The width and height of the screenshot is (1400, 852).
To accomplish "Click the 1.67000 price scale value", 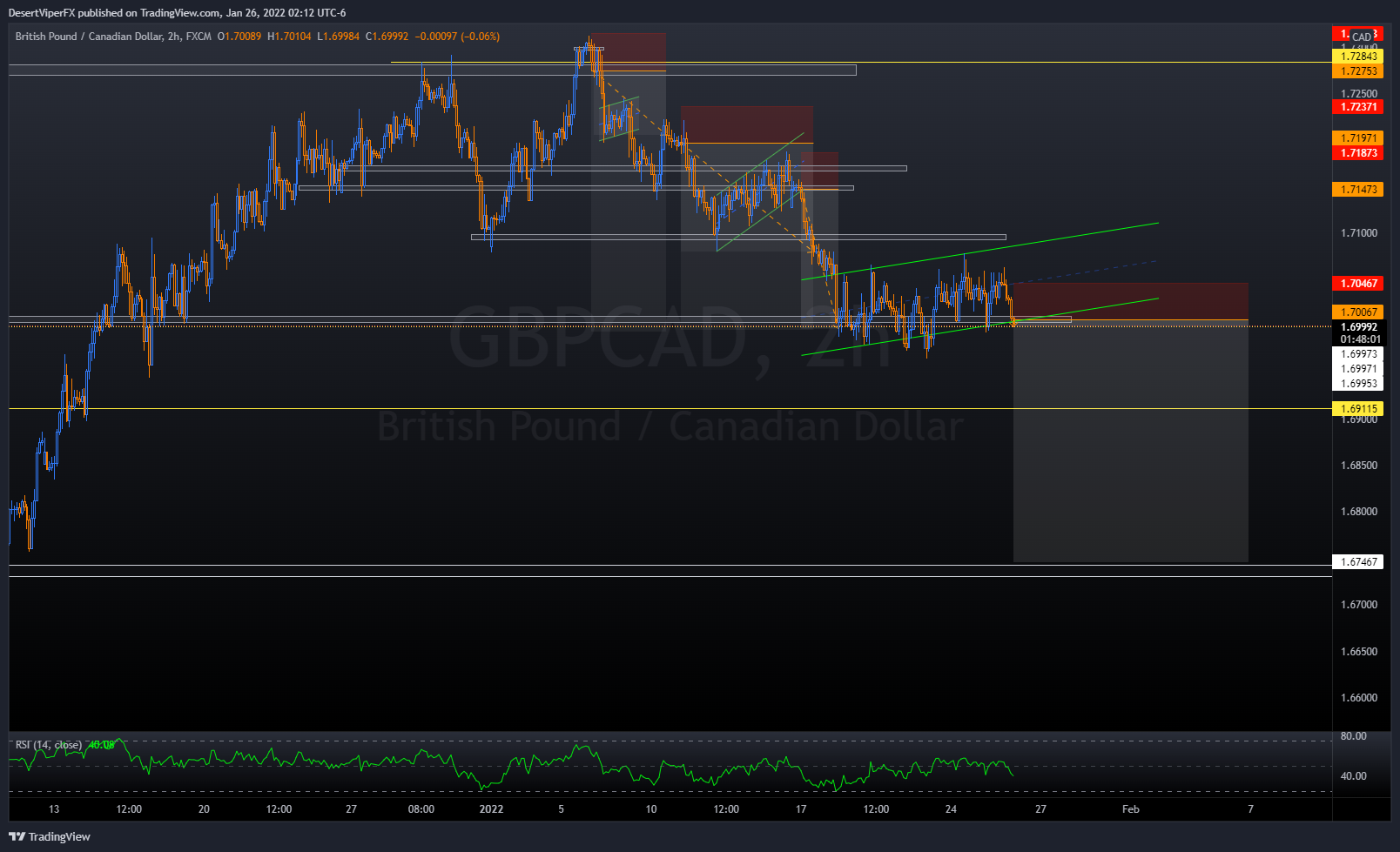I will tap(1359, 605).
